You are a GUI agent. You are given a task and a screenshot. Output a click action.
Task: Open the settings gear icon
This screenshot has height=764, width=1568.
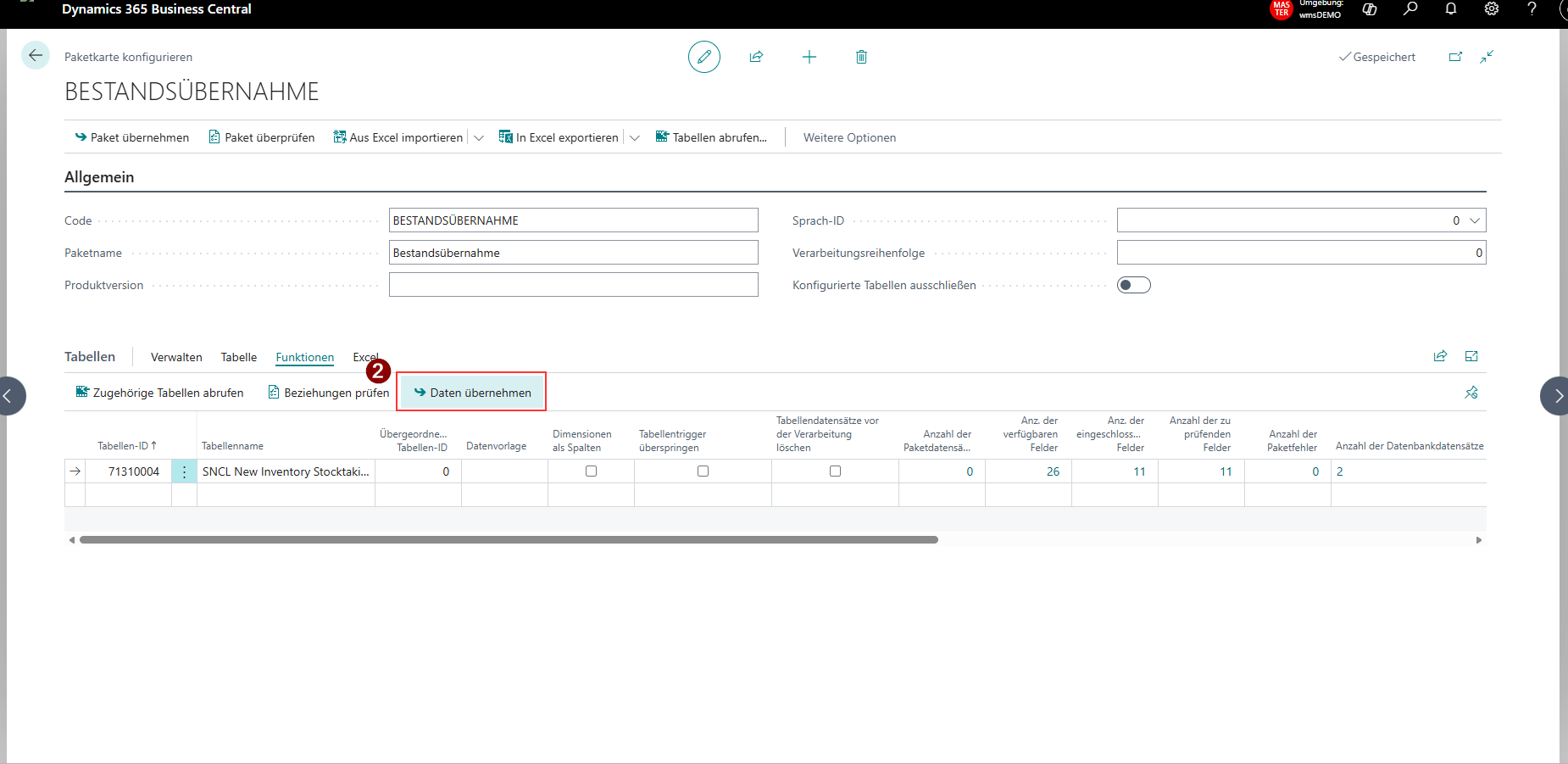pyautogui.click(x=1492, y=9)
